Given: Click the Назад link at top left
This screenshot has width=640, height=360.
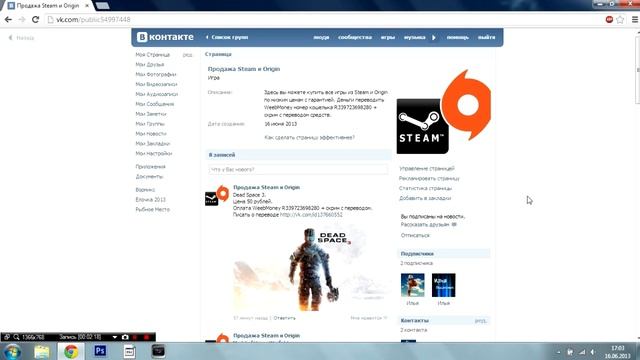Looking at the screenshot, I should pyautogui.click(x=22, y=38).
